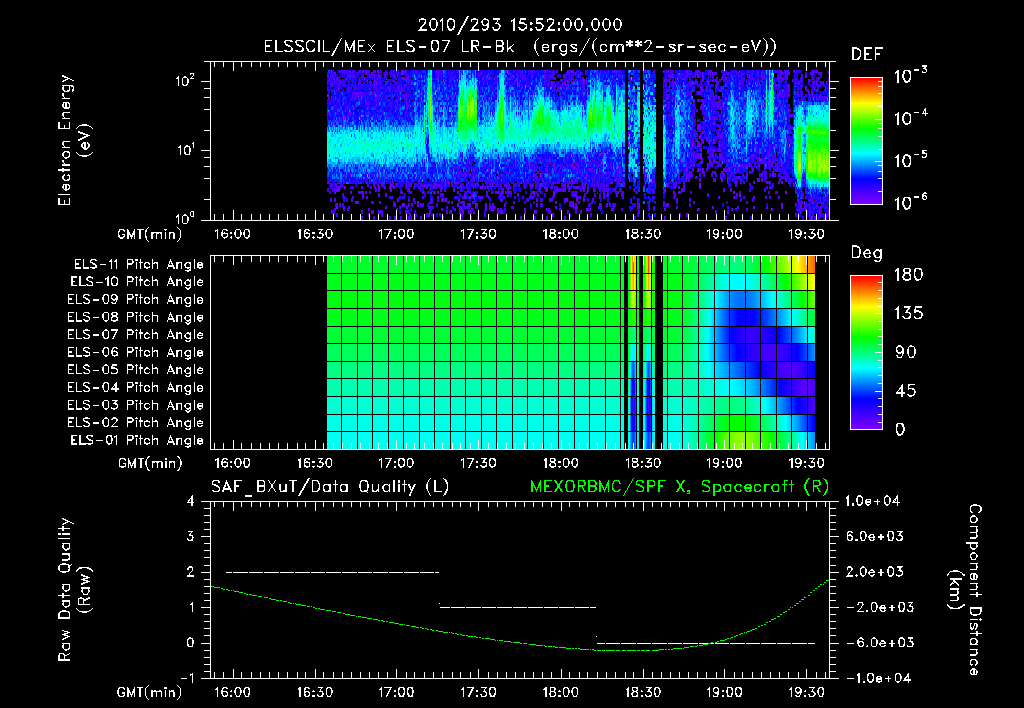Select the Component Distance (km) axis label
The height and width of the screenshot is (708, 1024).
(x=965, y=590)
